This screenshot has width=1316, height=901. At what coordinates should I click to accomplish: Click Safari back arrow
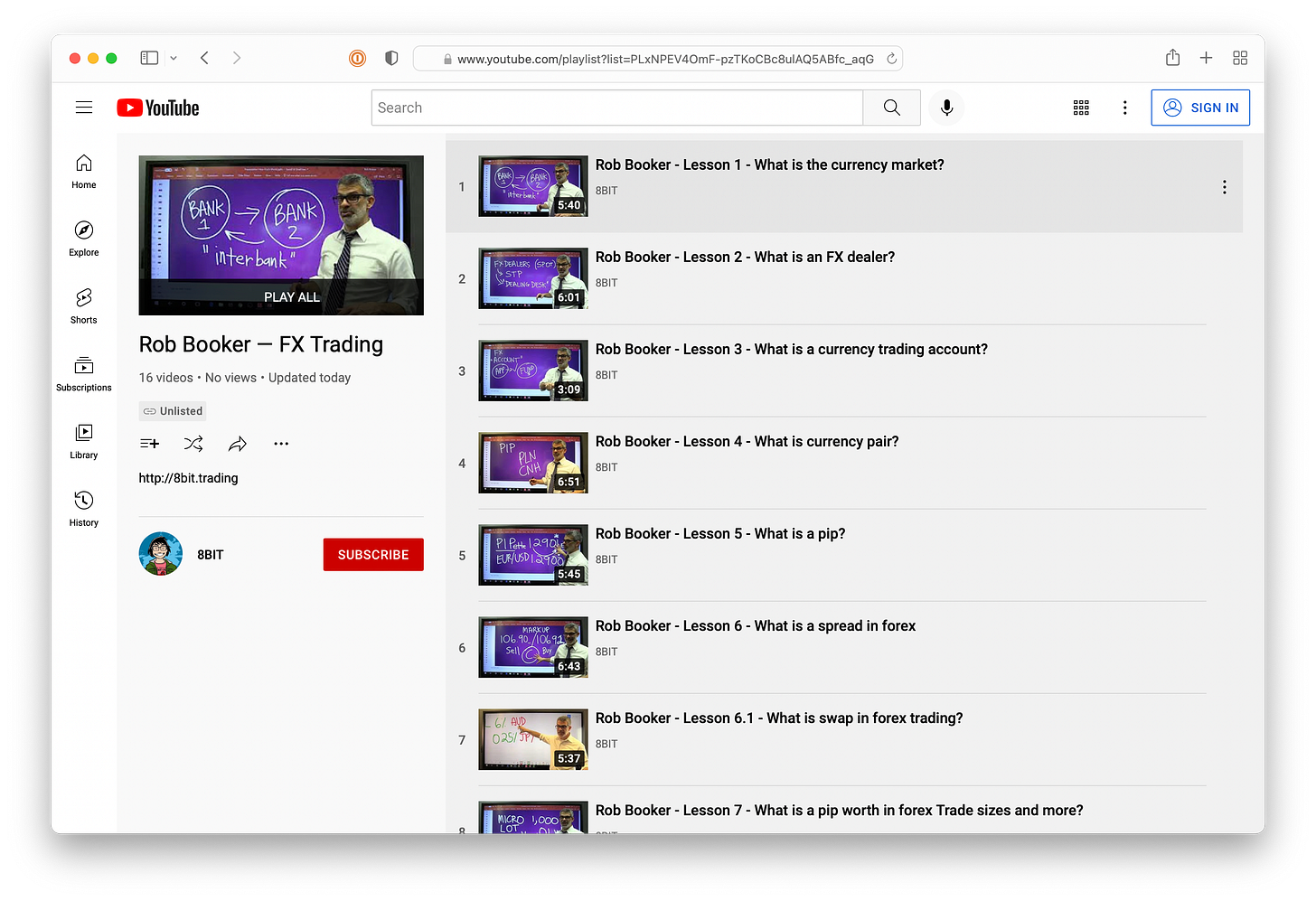coord(205,58)
